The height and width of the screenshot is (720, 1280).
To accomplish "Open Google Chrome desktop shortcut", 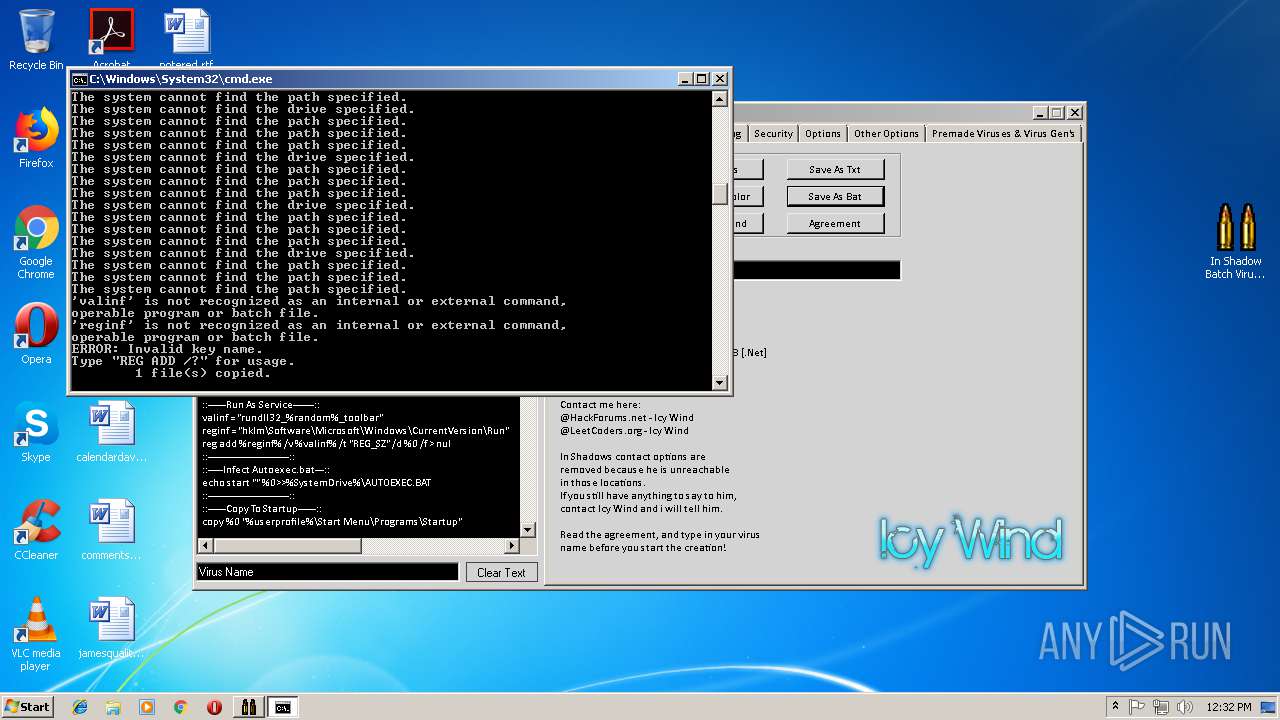I will pyautogui.click(x=36, y=243).
